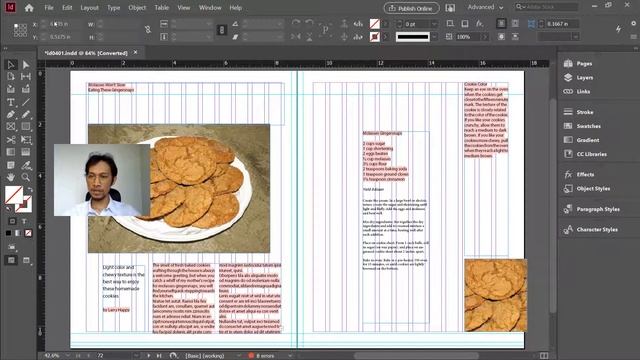Select the Hand tool
Screen dimensions: 640x360
click(x=11, y=177)
